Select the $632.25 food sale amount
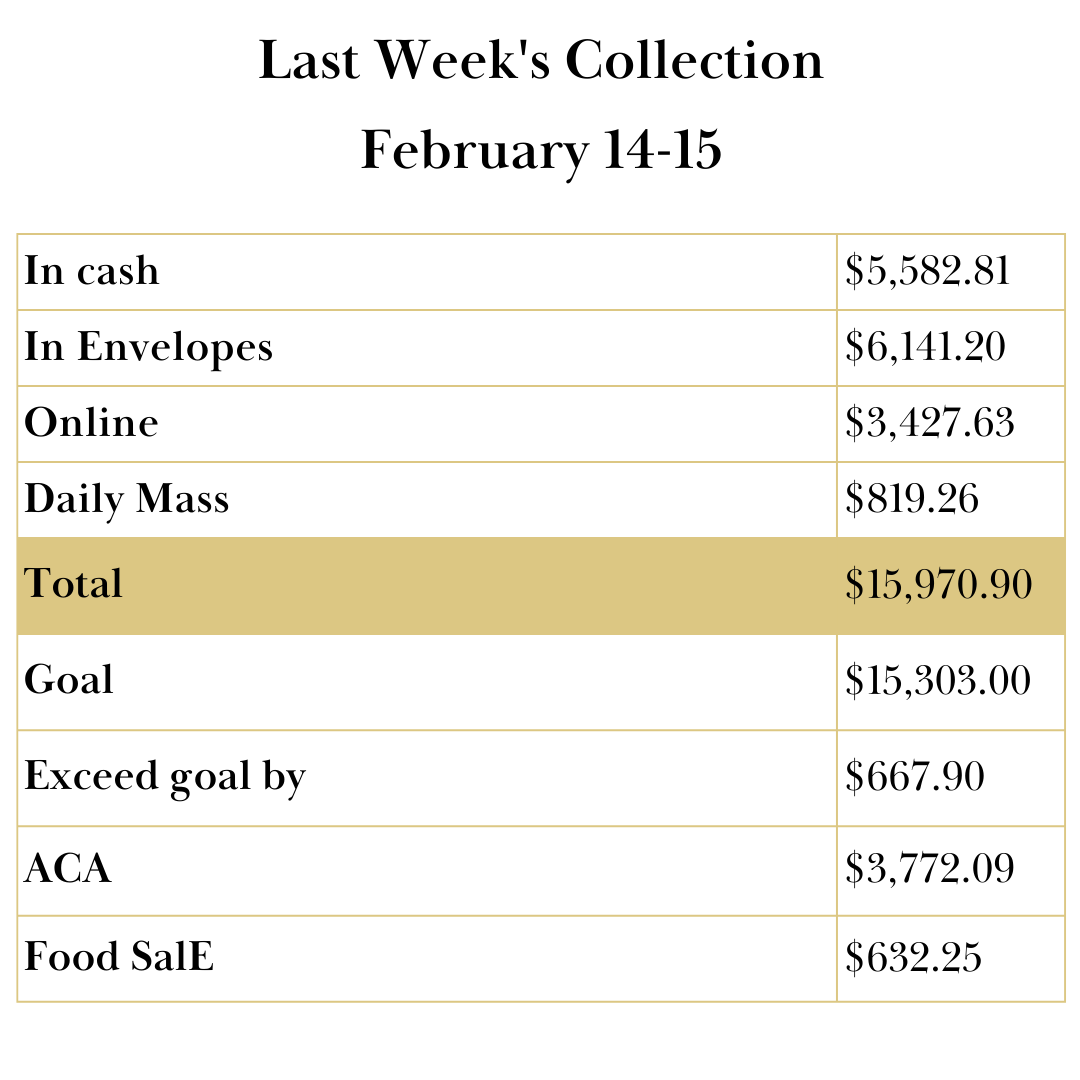The height and width of the screenshot is (1080, 1080). click(913, 958)
